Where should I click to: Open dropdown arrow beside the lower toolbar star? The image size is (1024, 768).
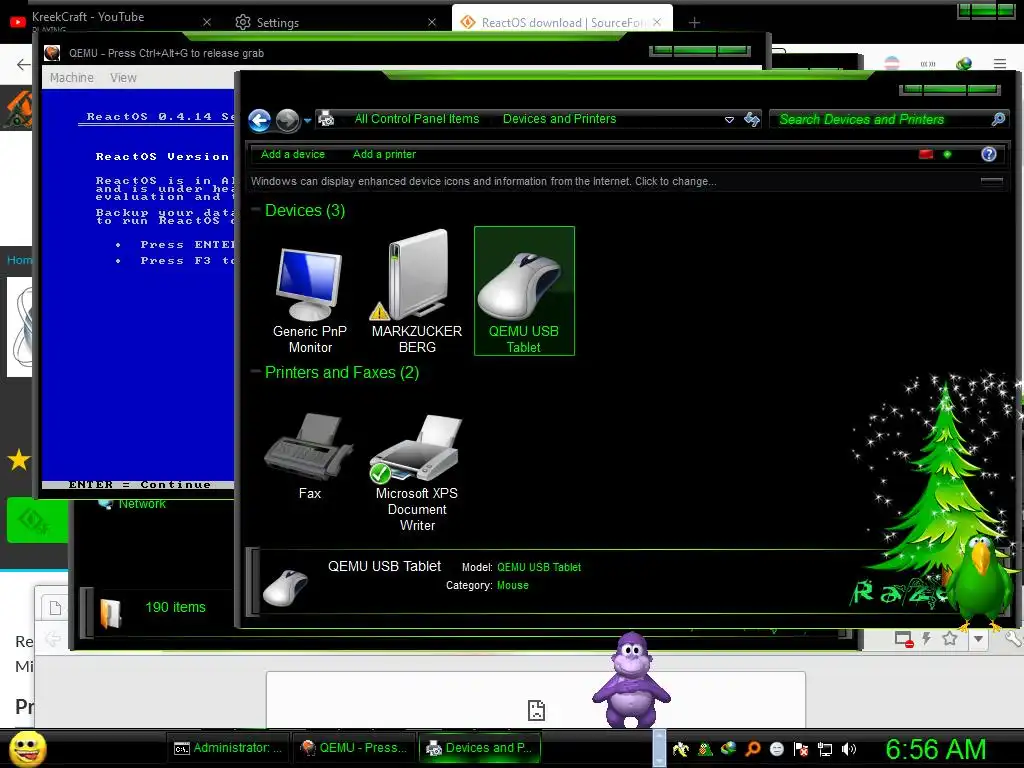coord(978,639)
